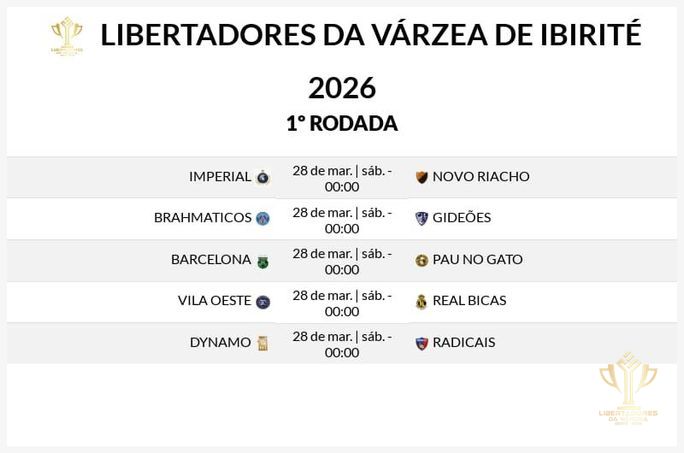This screenshot has height=453, width=684.
Task: Open the GIDEÕES team link
Action: tap(462, 218)
